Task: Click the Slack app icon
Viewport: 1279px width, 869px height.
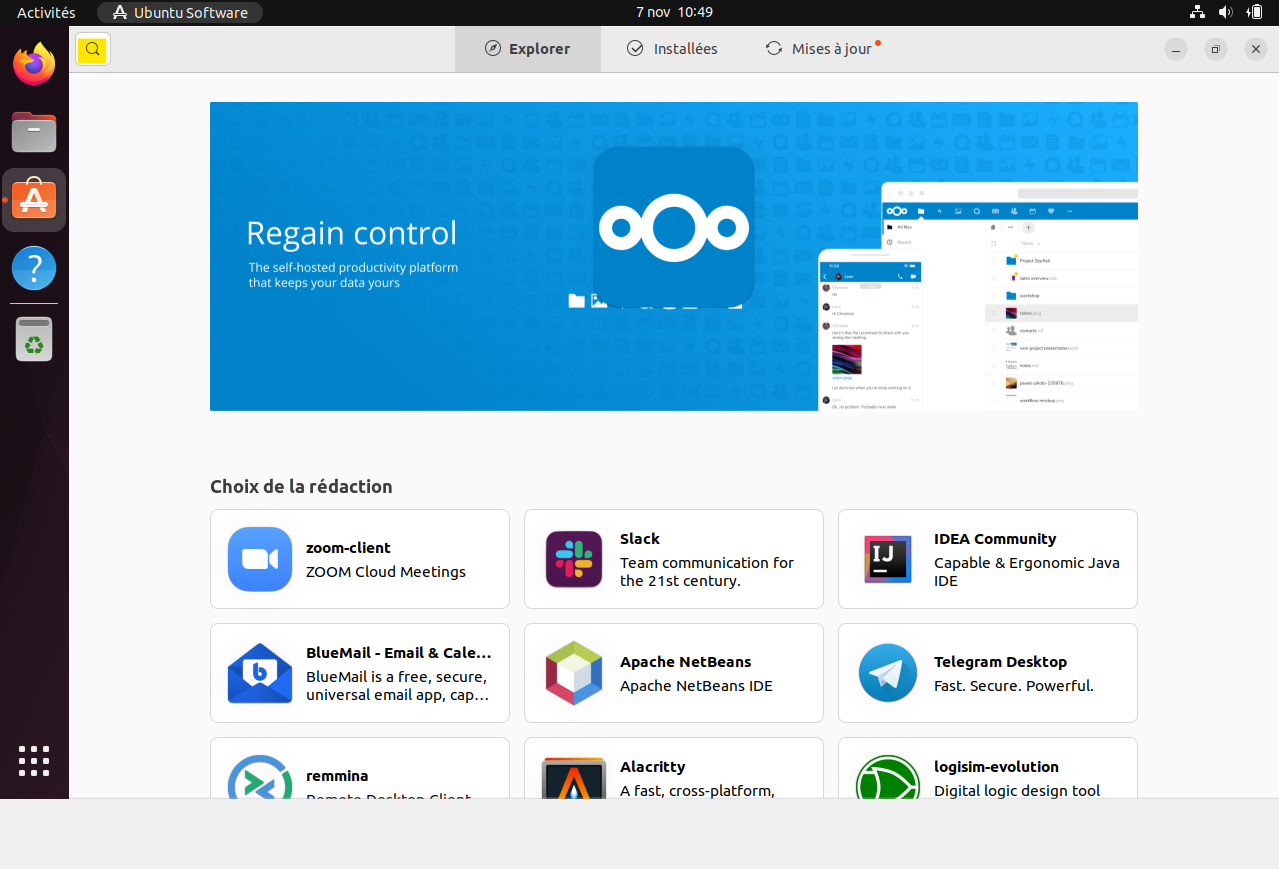Action: pos(574,559)
